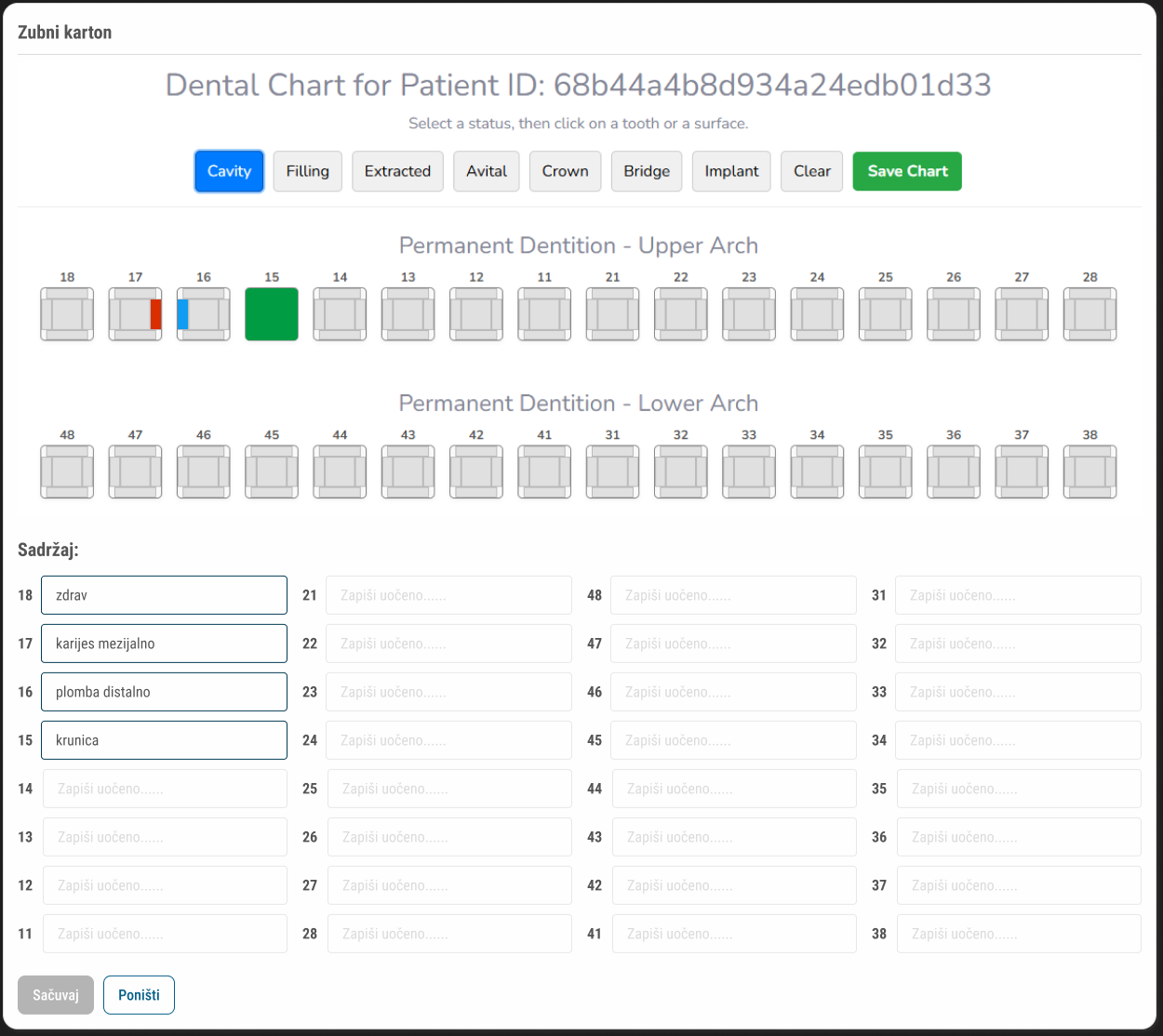
Task: Select tooth 22 in the upper arch
Action: (x=681, y=314)
